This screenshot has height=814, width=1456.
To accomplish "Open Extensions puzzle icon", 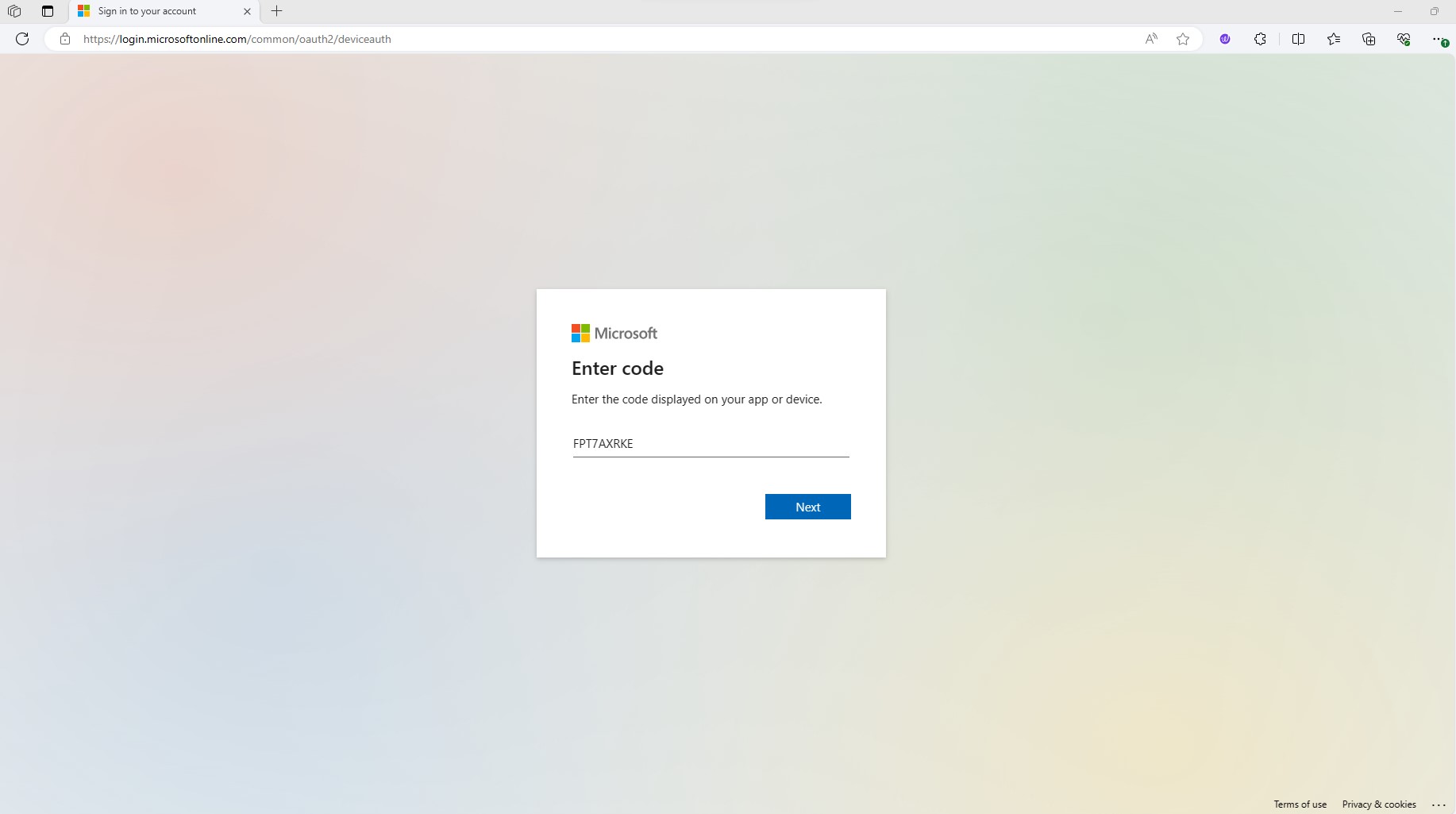I will click(1260, 39).
